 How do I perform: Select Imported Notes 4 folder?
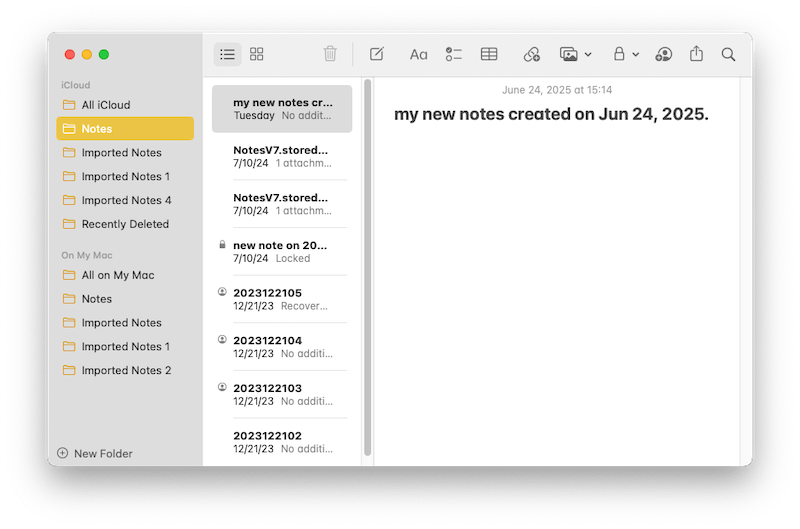[x=126, y=200]
